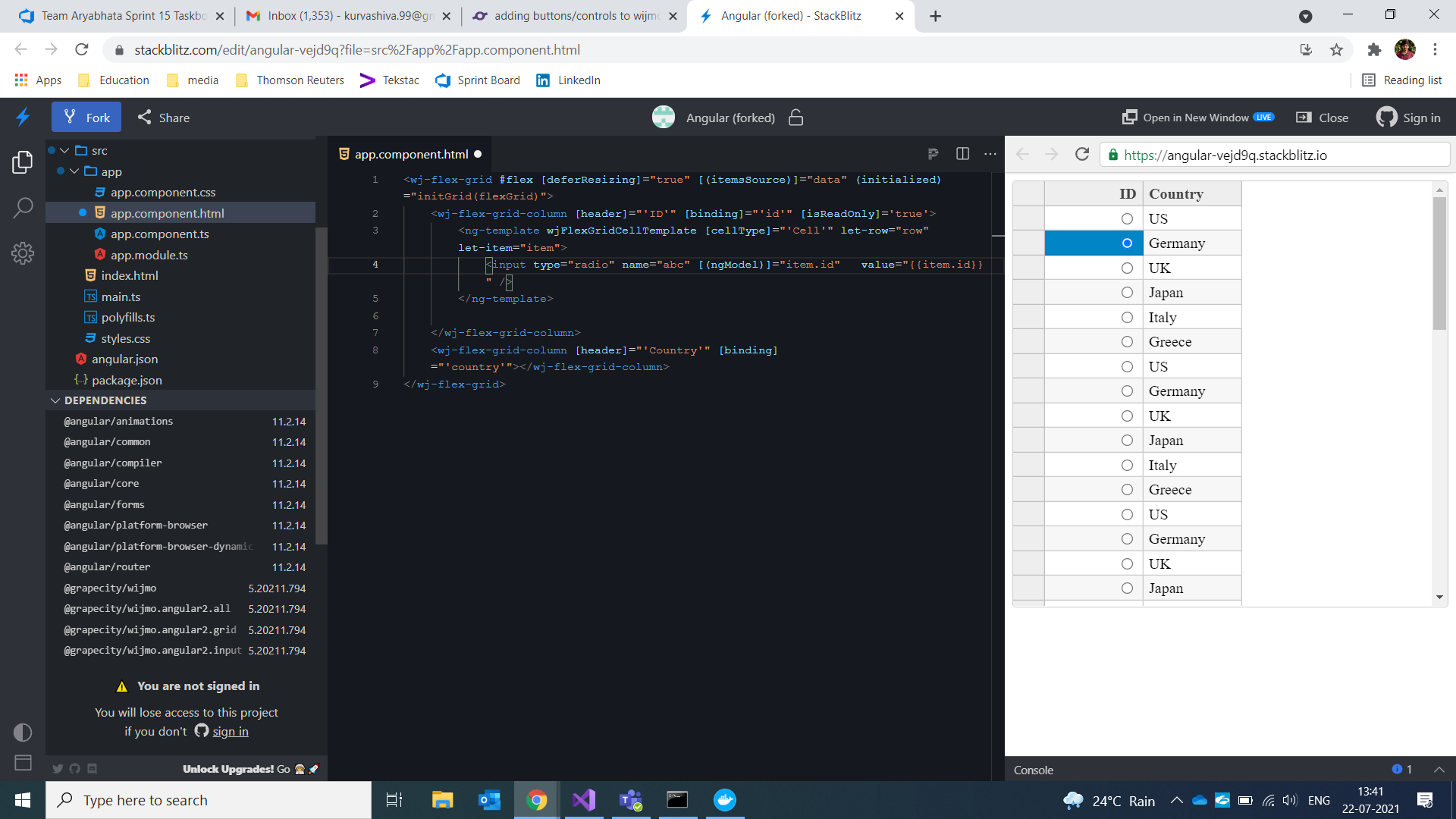Collapse the DEPENDENCIES section
1456x819 pixels.
(x=55, y=400)
